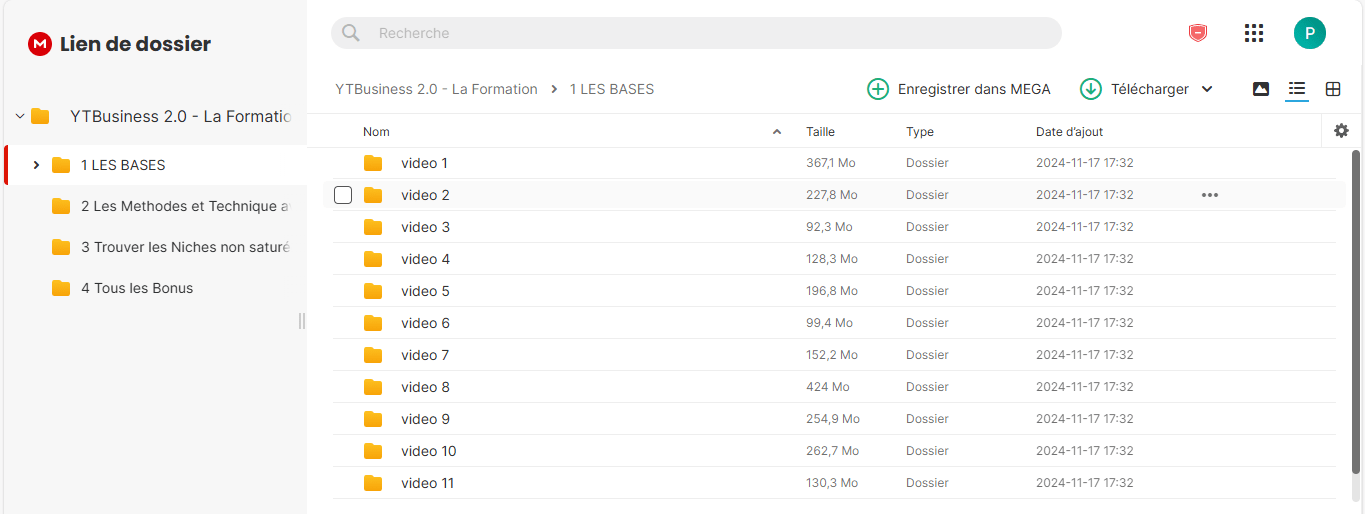This screenshot has height=514, width=1365.
Task: Open the Télécharger dropdown arrow
Action: click(1207, 89)
